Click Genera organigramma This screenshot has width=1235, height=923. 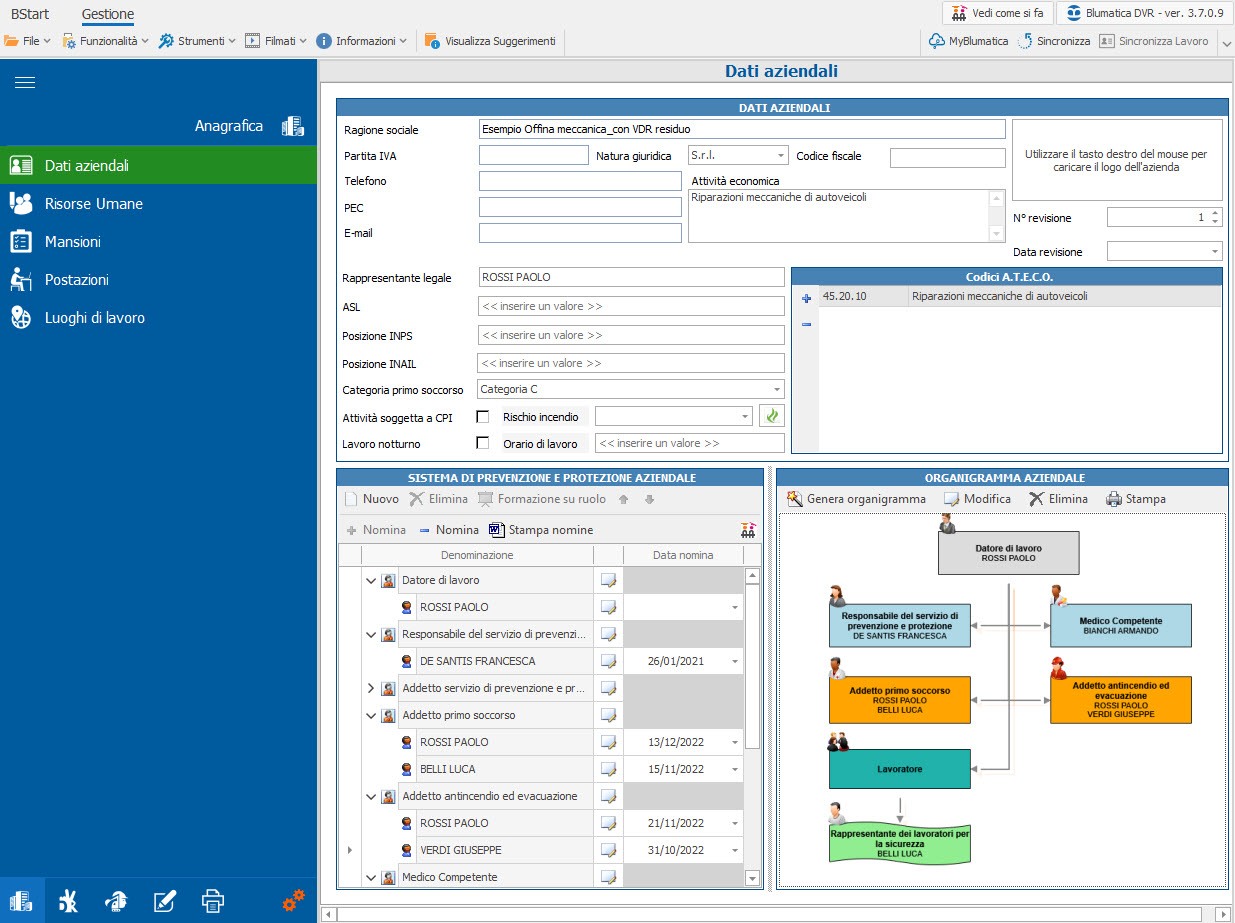[x=857, y=499]
